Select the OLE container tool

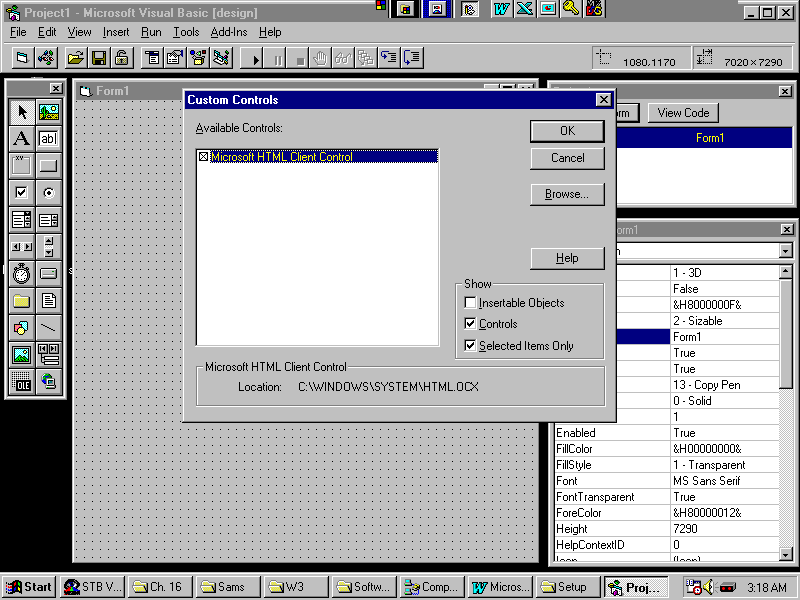[x=21, y=381]
